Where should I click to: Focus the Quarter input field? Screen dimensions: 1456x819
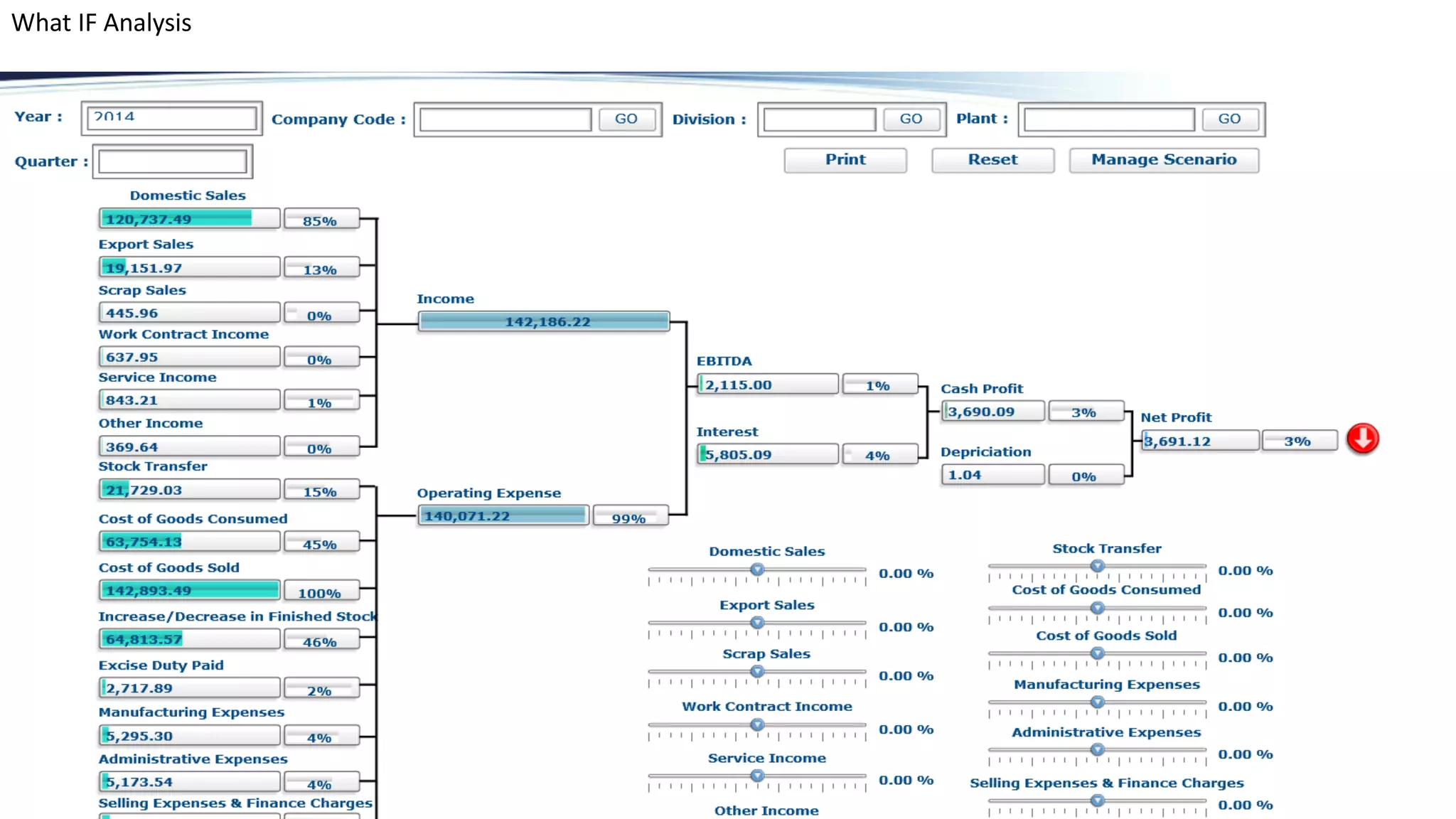(x=173, y=162)
